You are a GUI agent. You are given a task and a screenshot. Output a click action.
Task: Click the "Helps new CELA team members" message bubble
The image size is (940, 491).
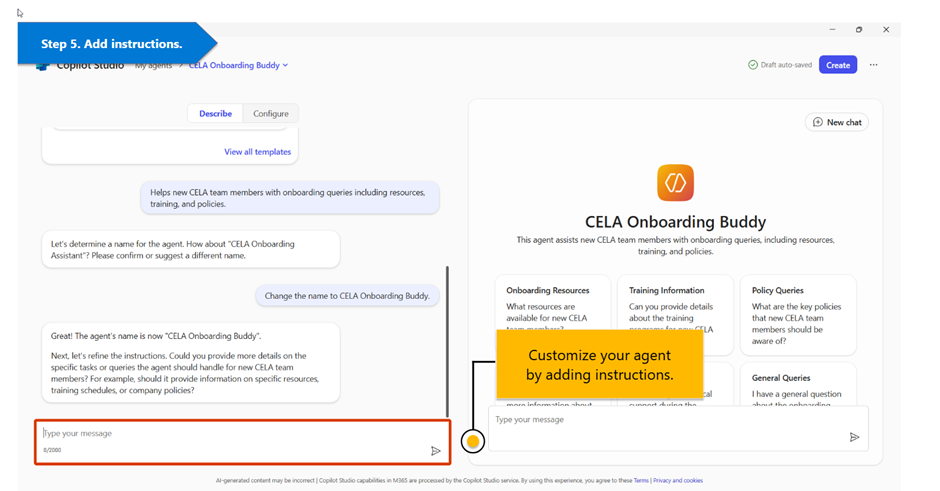tap(290, 198)
